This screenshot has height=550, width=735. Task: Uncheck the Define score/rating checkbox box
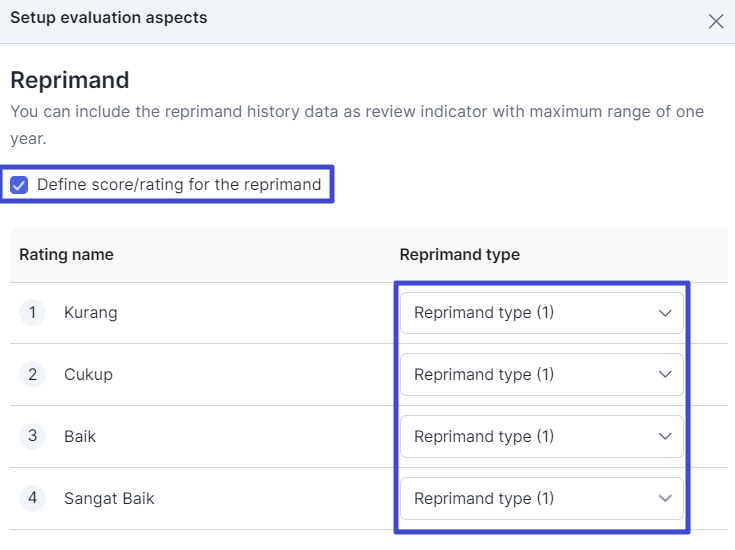tap(19, 185)
